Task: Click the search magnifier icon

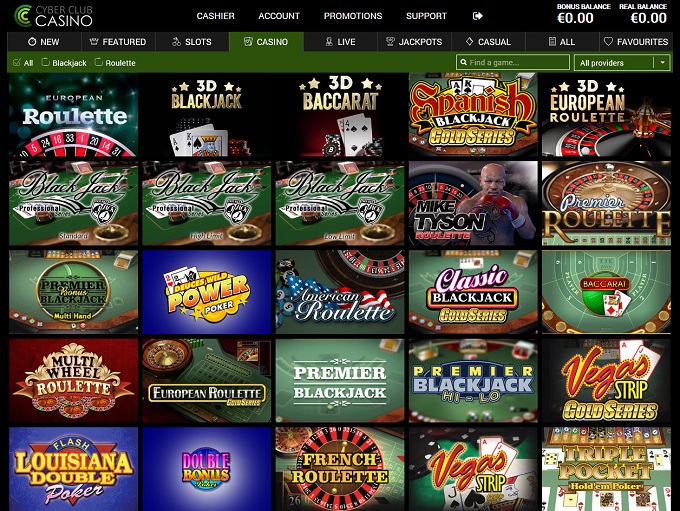Action: point(464,62)
